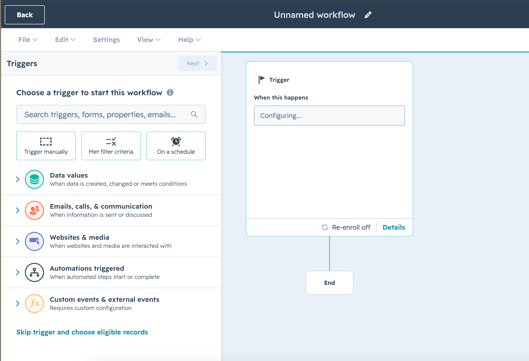Open the Help menu
529x361 pixels.
(x=189, y=40)
